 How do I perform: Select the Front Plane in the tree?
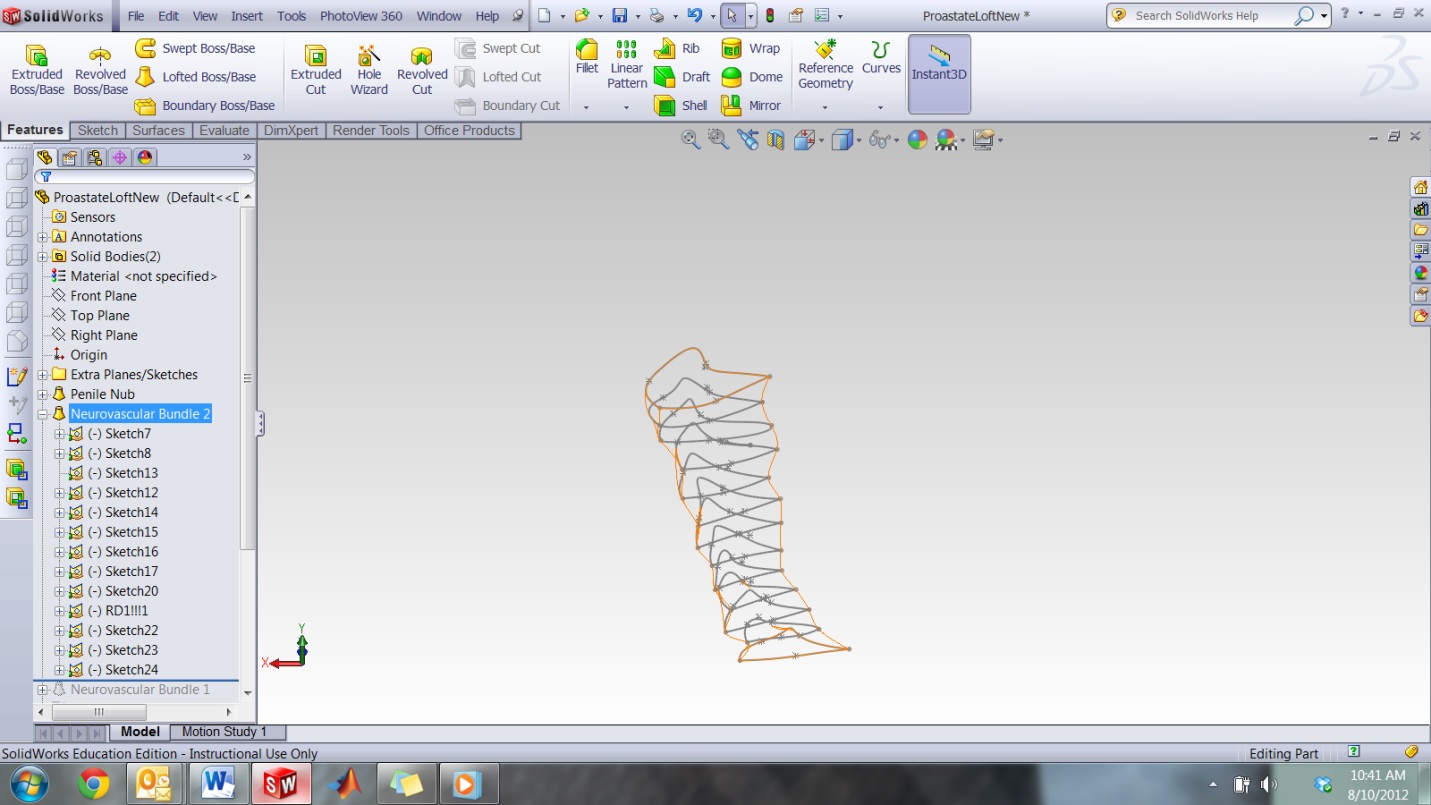(103, 296)
